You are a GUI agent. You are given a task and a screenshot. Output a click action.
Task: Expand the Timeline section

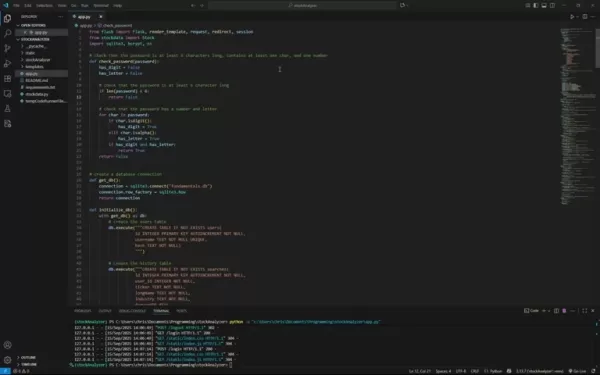click(x=29, y=364)
